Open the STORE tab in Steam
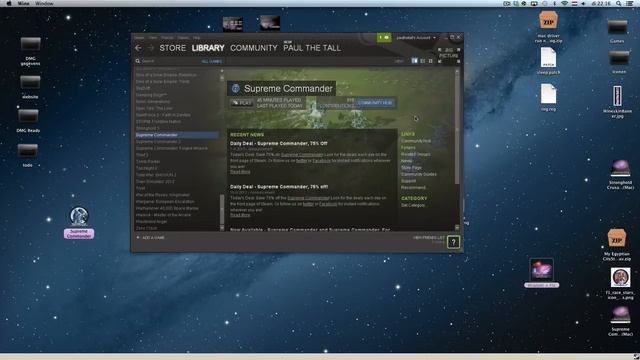This screenshot has width=640, height=360. (173, 48)
